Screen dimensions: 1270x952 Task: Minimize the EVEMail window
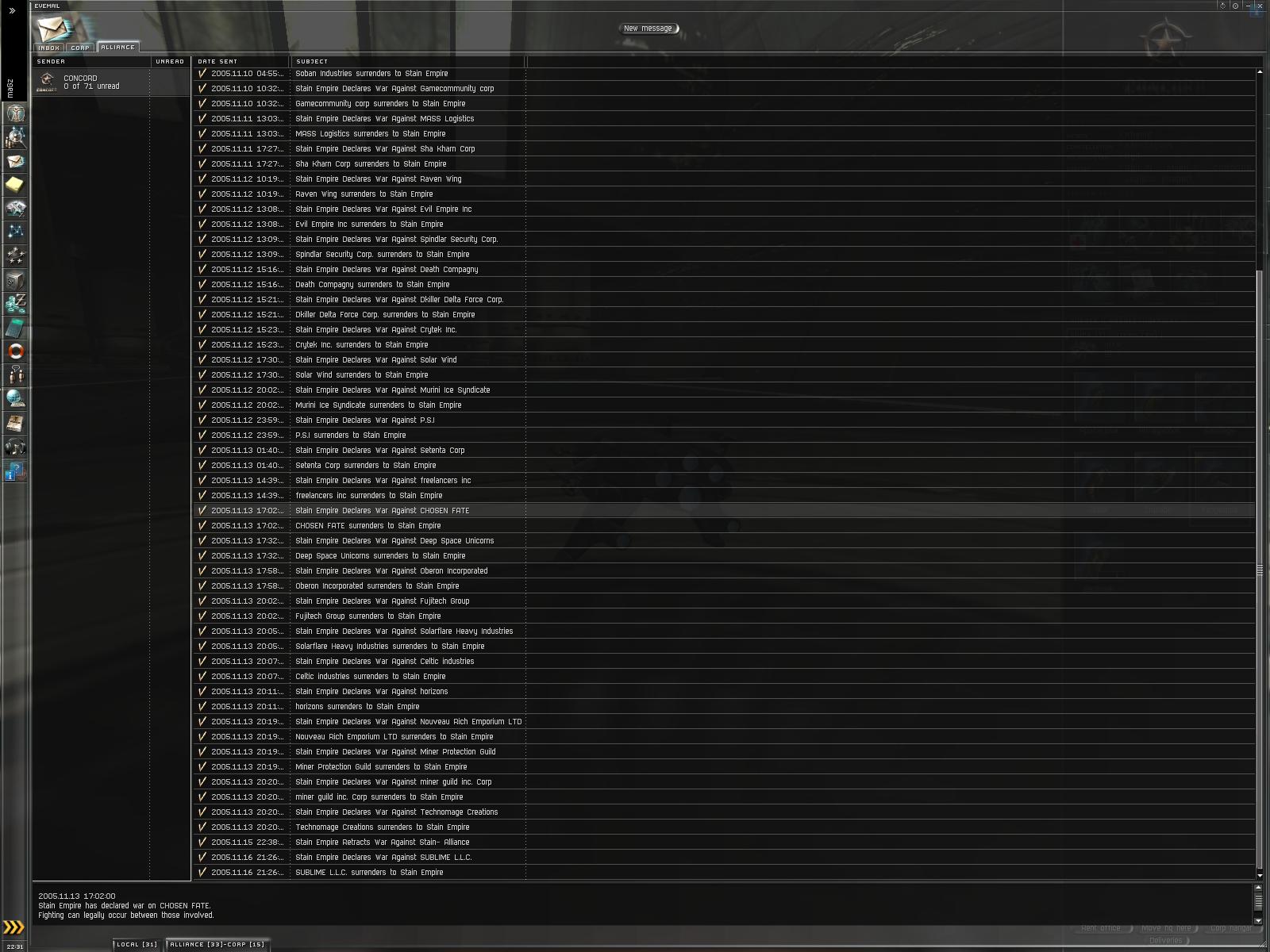(1248, 6)
